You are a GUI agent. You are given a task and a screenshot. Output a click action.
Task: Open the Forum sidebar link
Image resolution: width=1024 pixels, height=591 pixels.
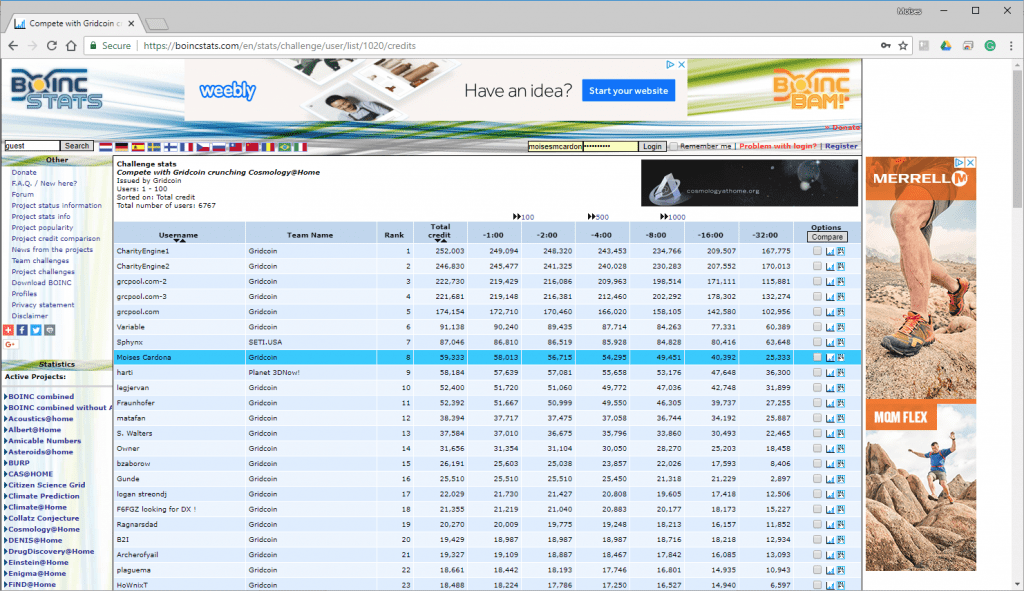click(22, 195)
